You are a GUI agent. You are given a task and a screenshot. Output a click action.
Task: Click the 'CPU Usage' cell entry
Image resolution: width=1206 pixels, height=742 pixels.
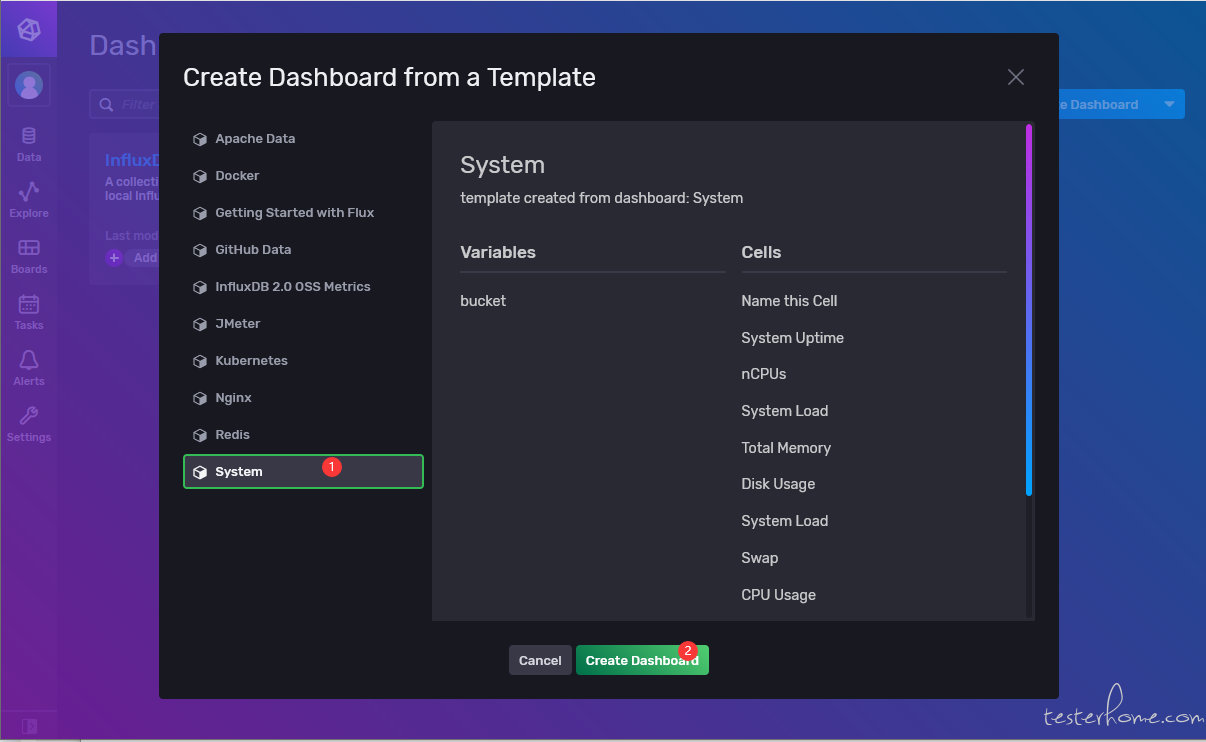[778, 595]
